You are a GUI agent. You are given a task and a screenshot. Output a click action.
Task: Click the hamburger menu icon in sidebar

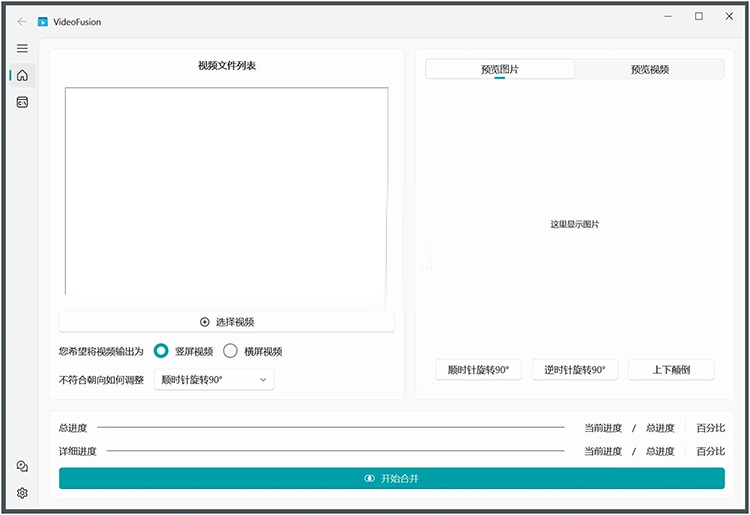[x=22, y=48]
